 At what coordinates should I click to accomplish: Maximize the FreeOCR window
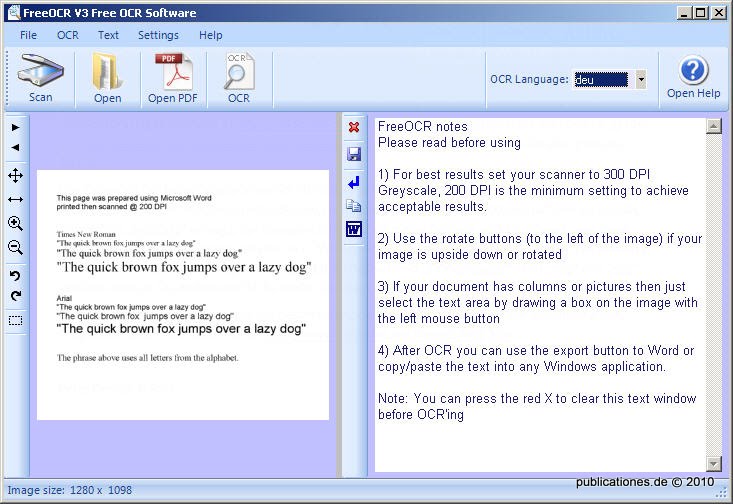point(700,13)
